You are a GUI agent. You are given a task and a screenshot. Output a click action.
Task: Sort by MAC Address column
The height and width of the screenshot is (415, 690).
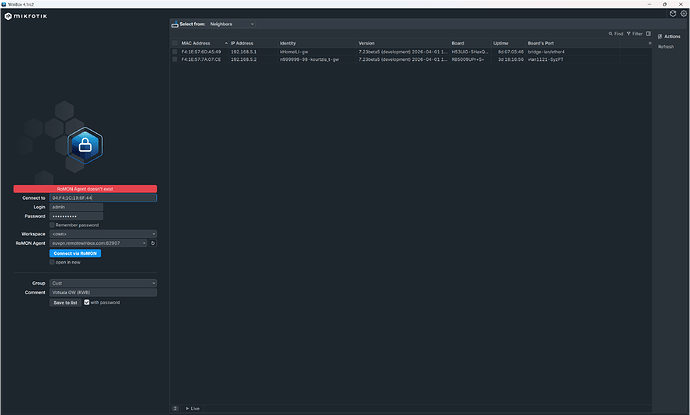[x=196, y=43]
